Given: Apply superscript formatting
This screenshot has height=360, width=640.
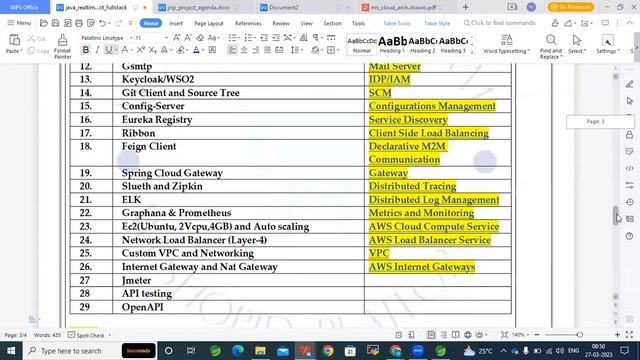Looking at the screenshot, I should pos(140,50).
